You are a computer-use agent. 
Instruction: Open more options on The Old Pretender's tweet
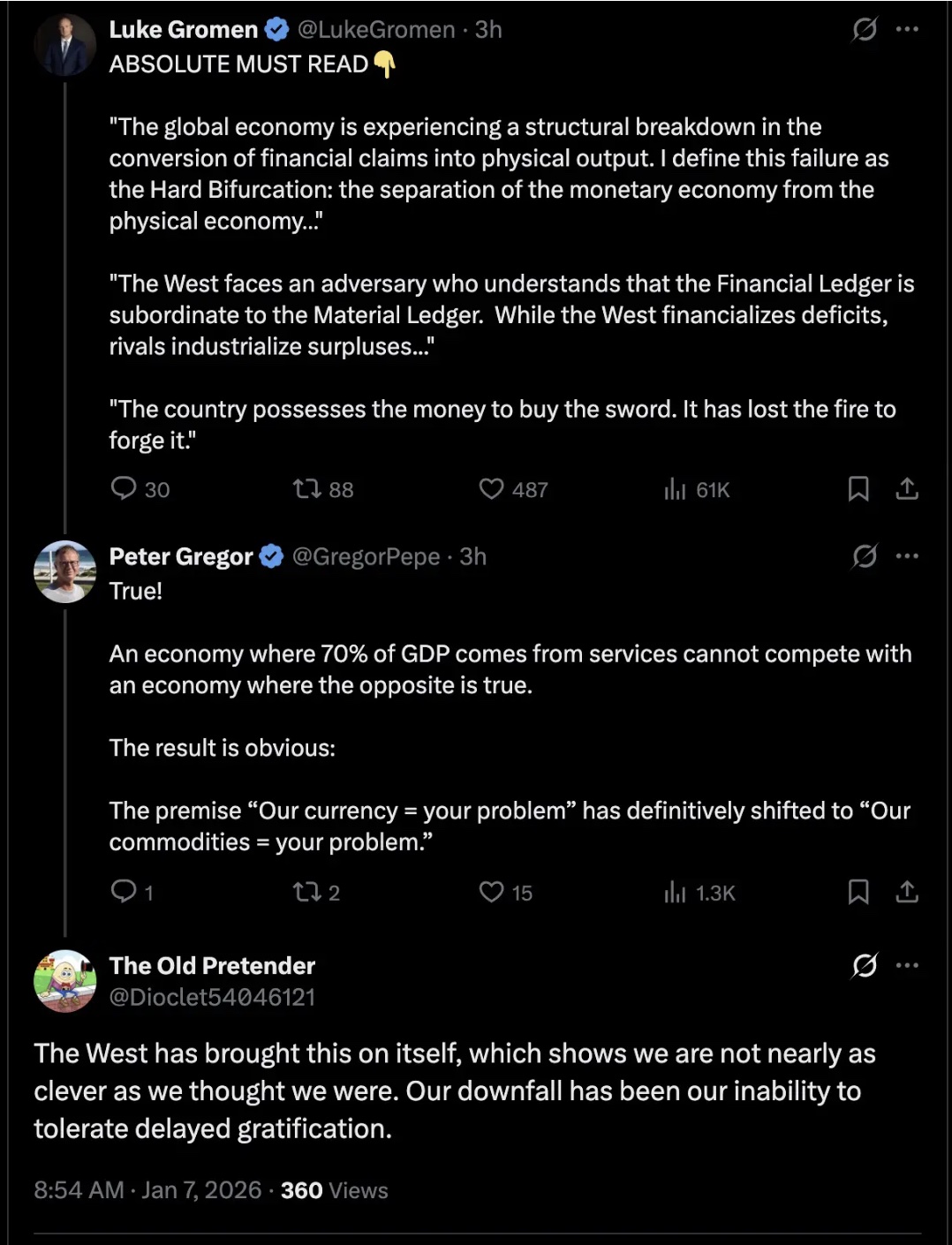(x=907, y=965)
